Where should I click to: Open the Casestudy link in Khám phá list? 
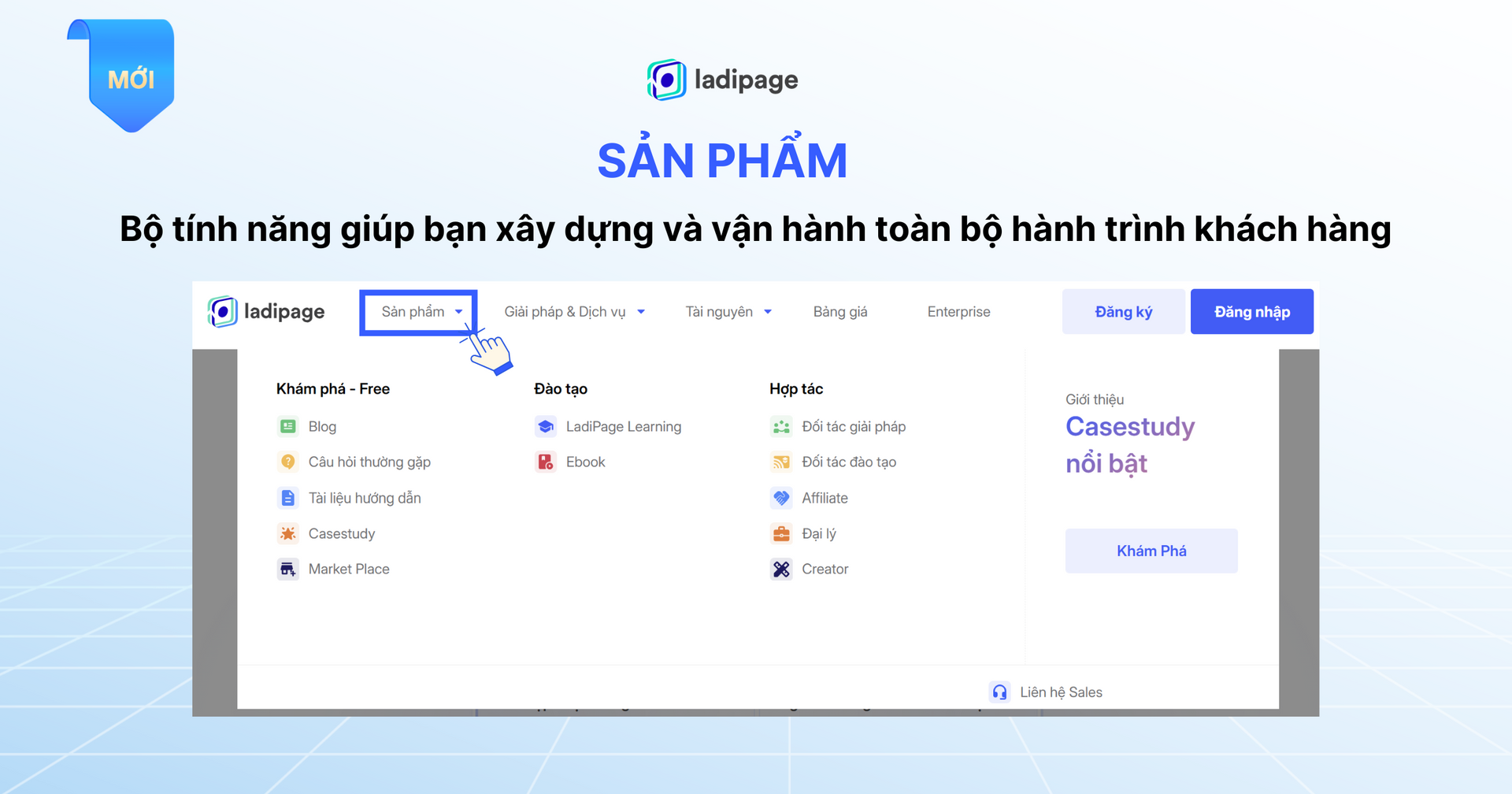pyautogui.click(x=342, y=533)
